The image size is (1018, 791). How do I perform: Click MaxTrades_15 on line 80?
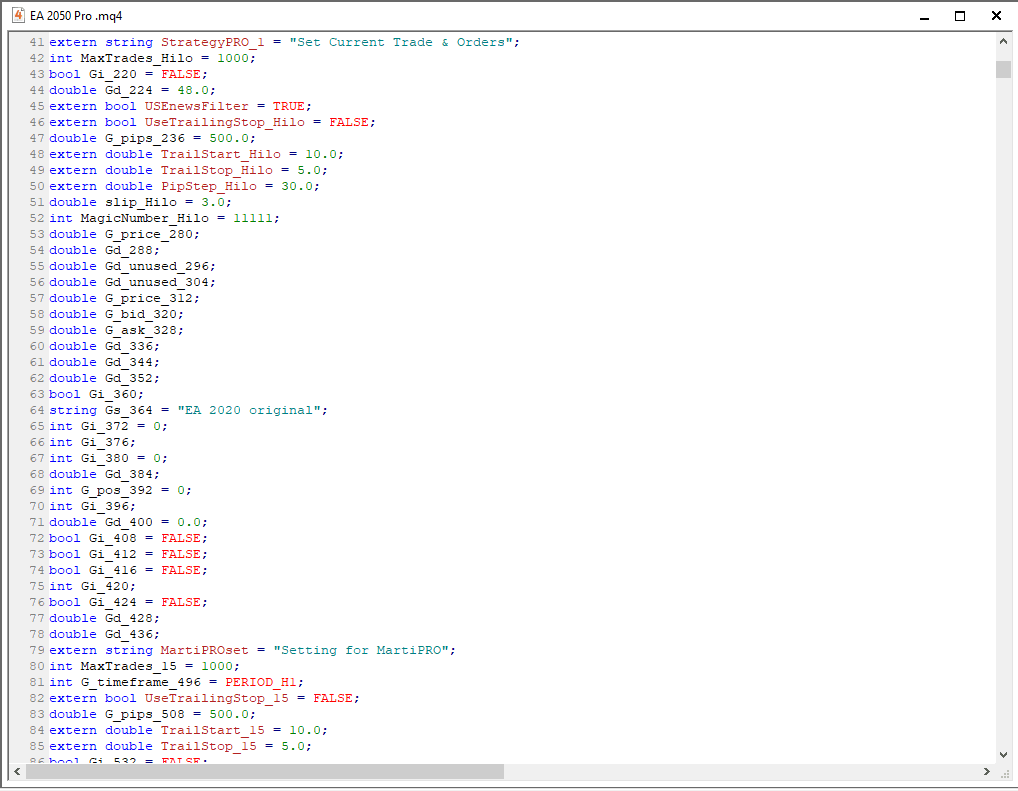[x=129, y=667]
